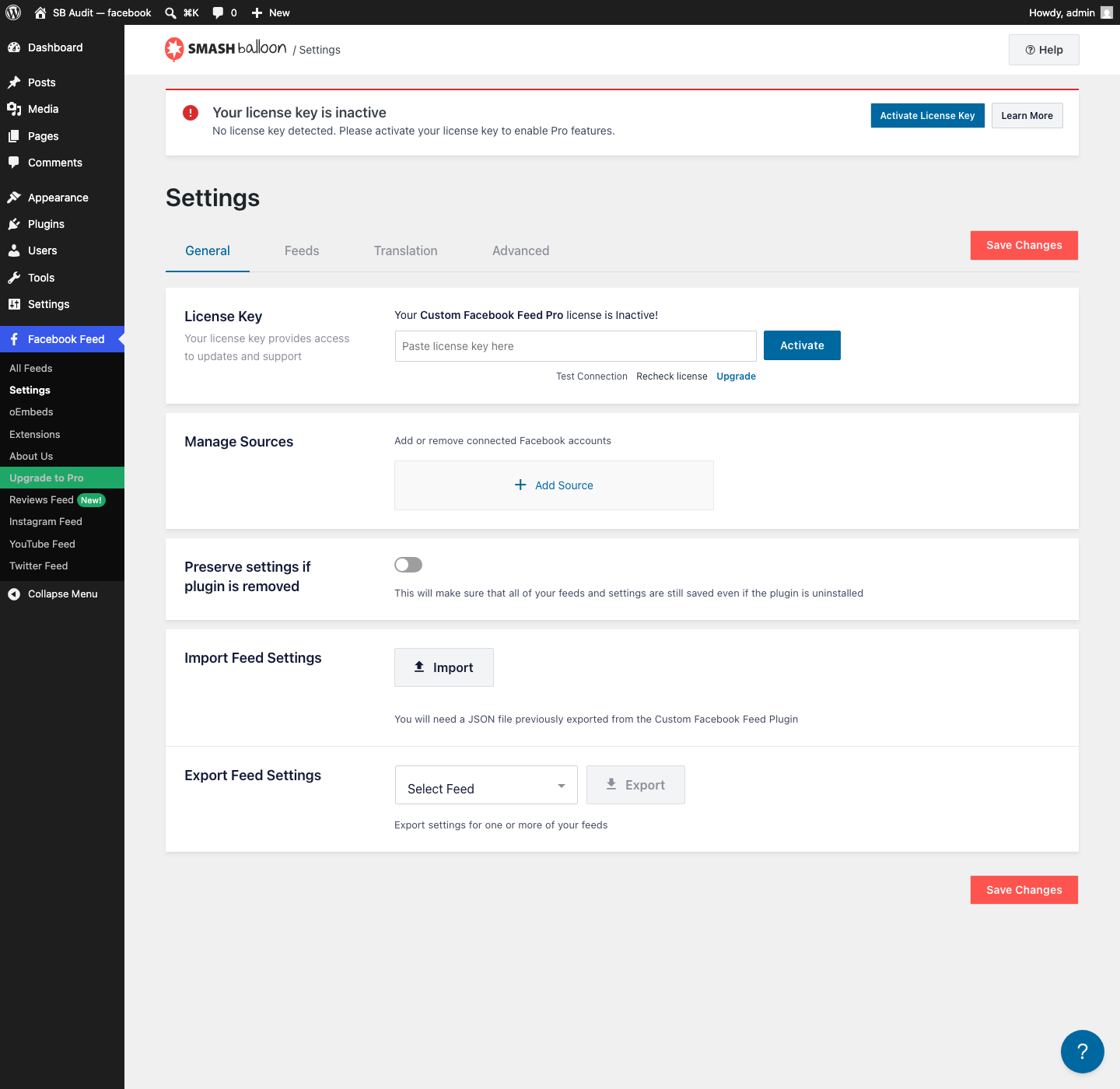Open oEmbeds submenu item
The width and height of the screenshot is (1120, 1089).
pos(62,412)
